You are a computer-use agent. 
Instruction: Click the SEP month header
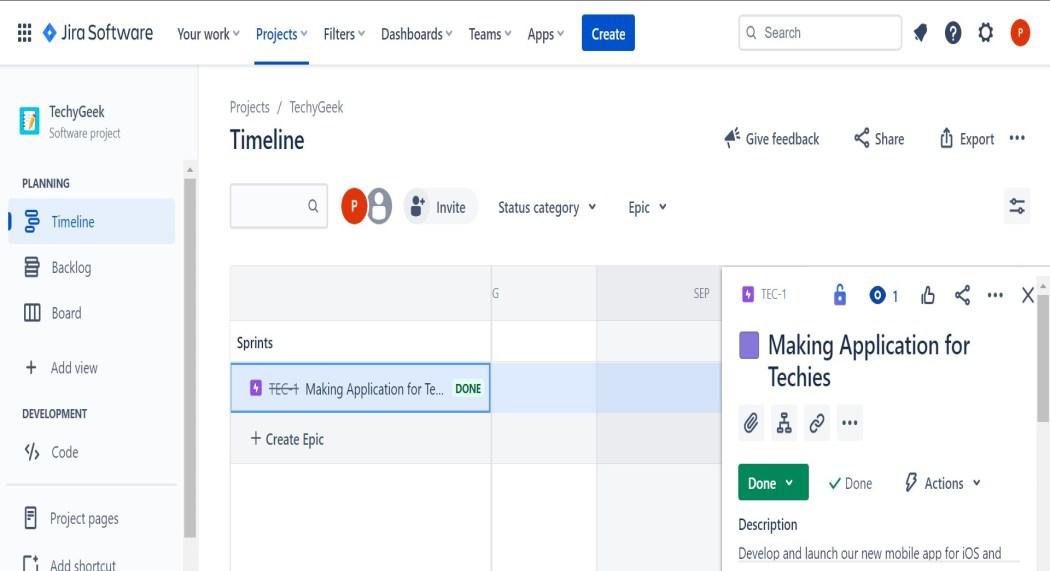(x=701, y=293)
